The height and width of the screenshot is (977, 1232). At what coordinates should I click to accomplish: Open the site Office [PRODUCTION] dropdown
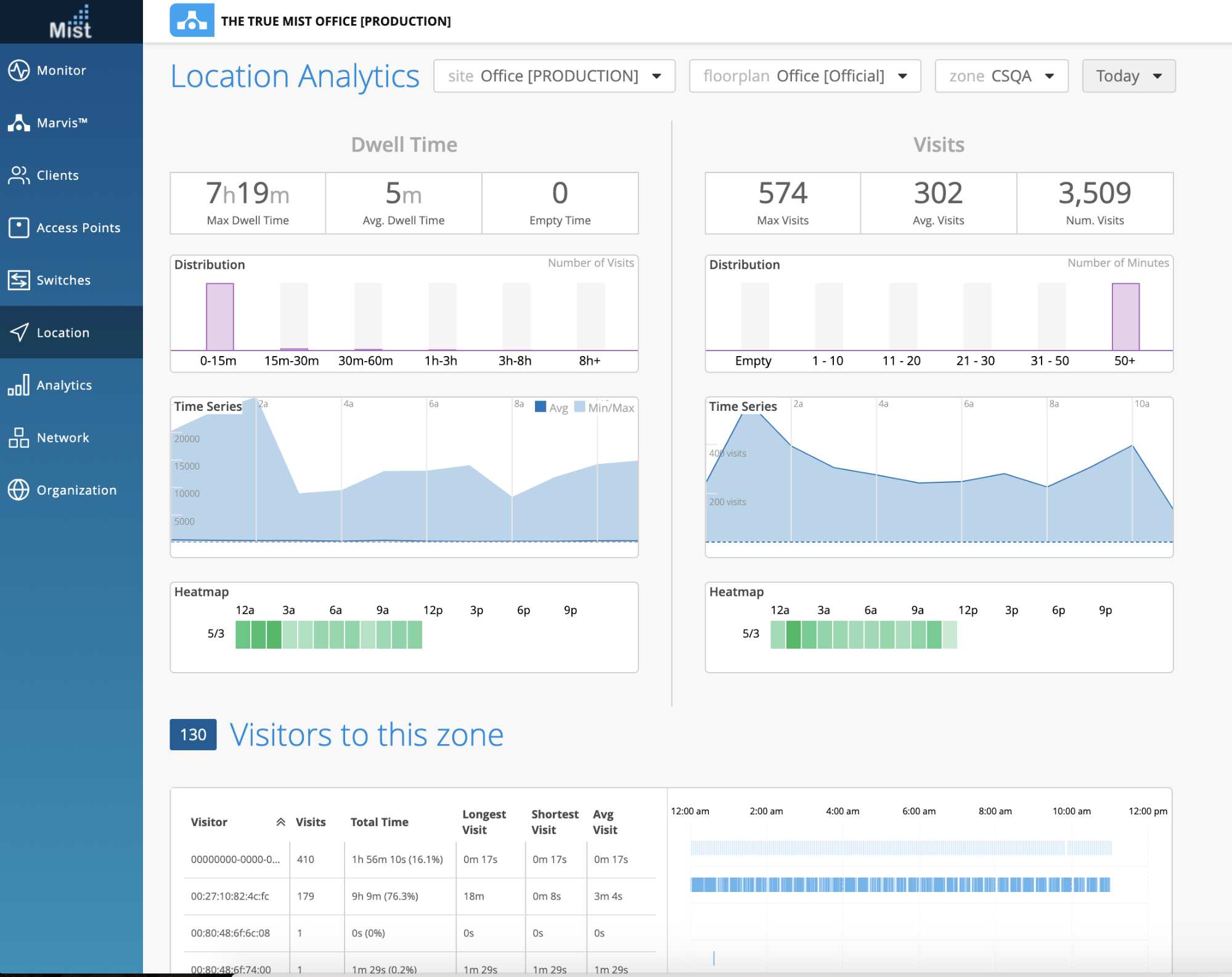pyautogui.click(x=554, y=76)
